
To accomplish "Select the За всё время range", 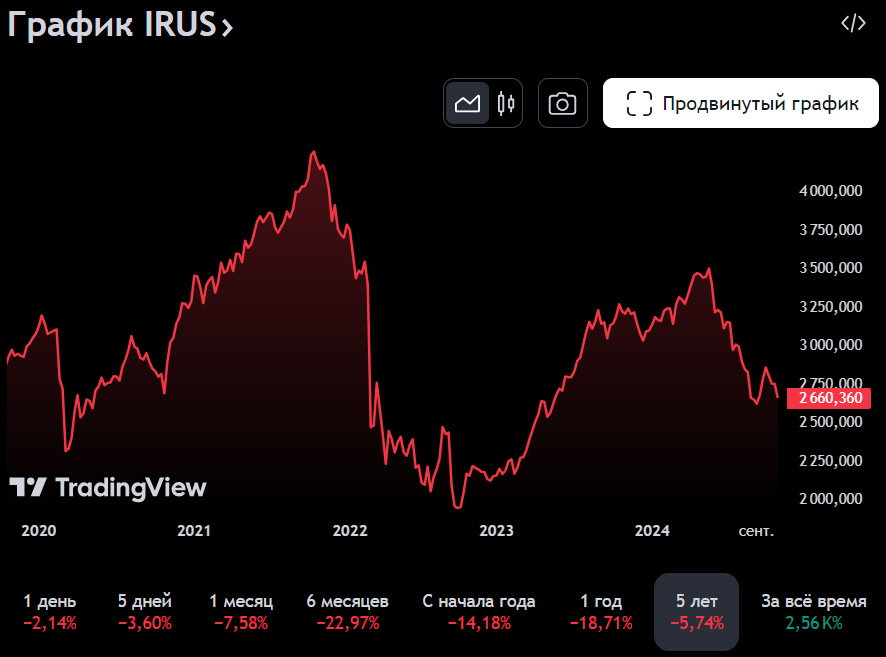I will [814, 612].
